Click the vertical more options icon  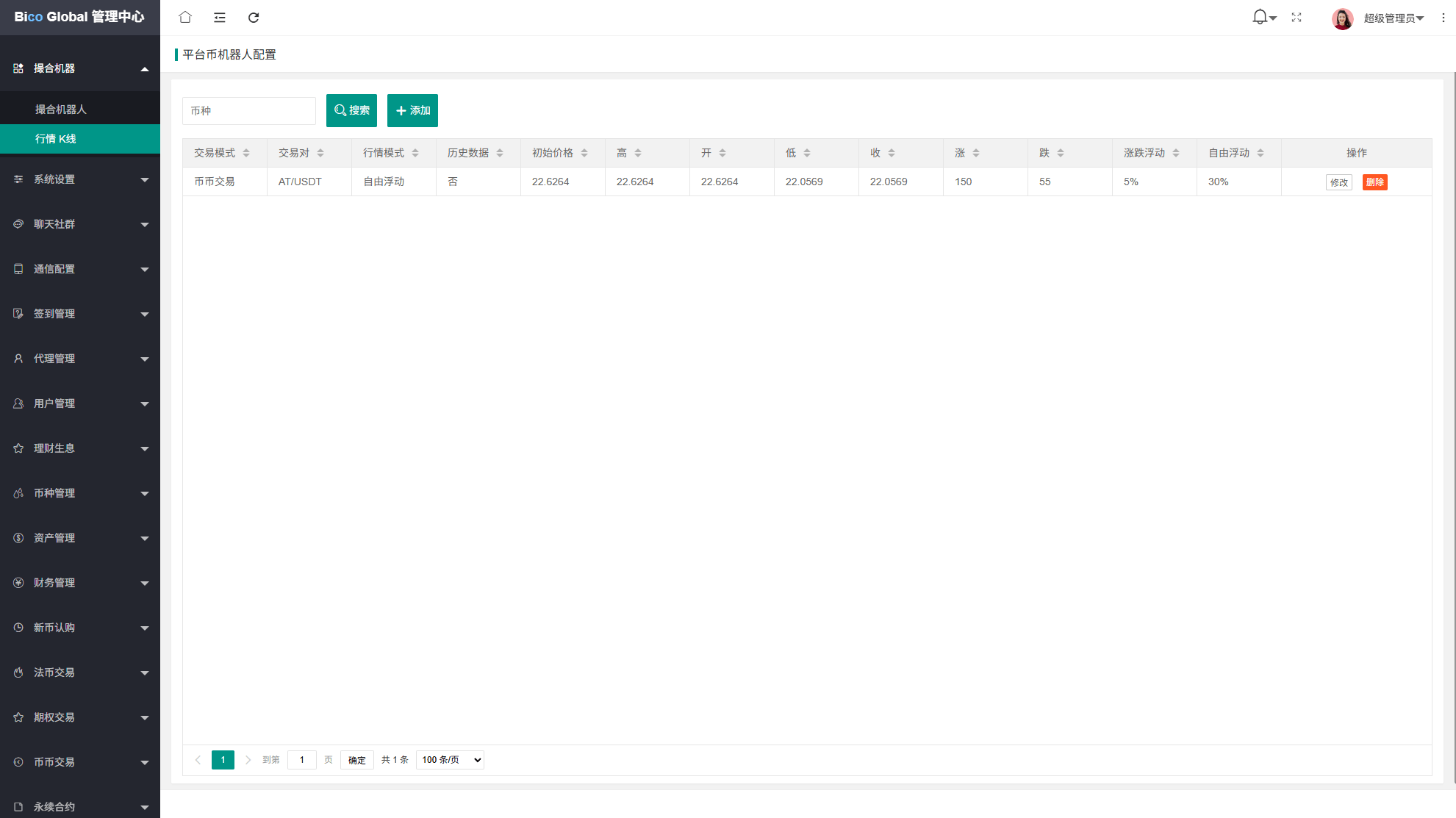[x=1443, y=18]
